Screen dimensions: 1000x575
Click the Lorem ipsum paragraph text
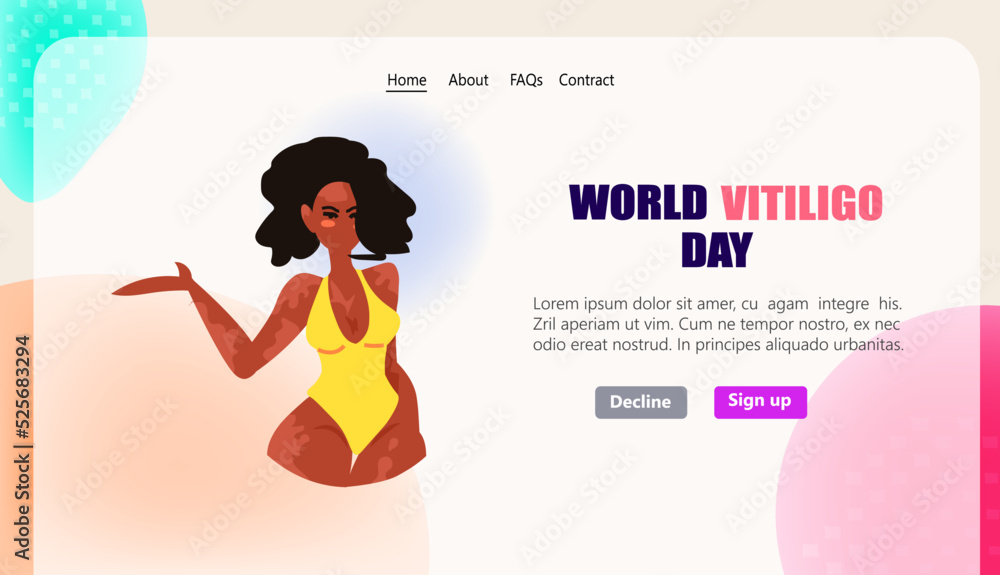(718, 324)
